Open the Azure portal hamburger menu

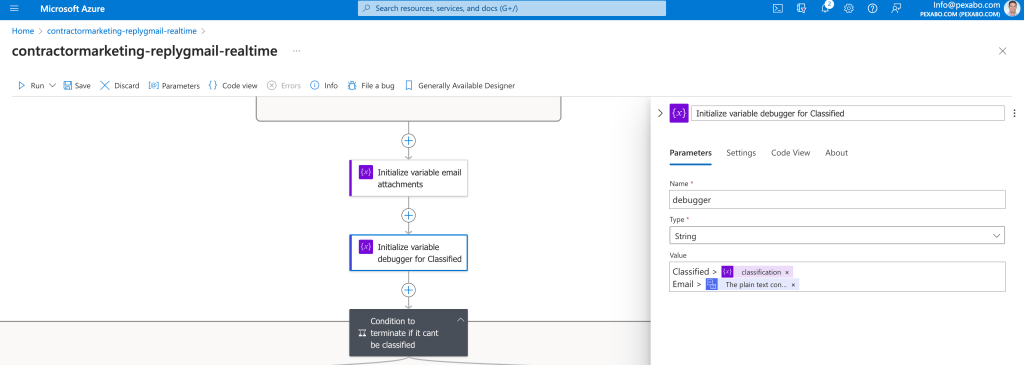(x=15, y=9)
